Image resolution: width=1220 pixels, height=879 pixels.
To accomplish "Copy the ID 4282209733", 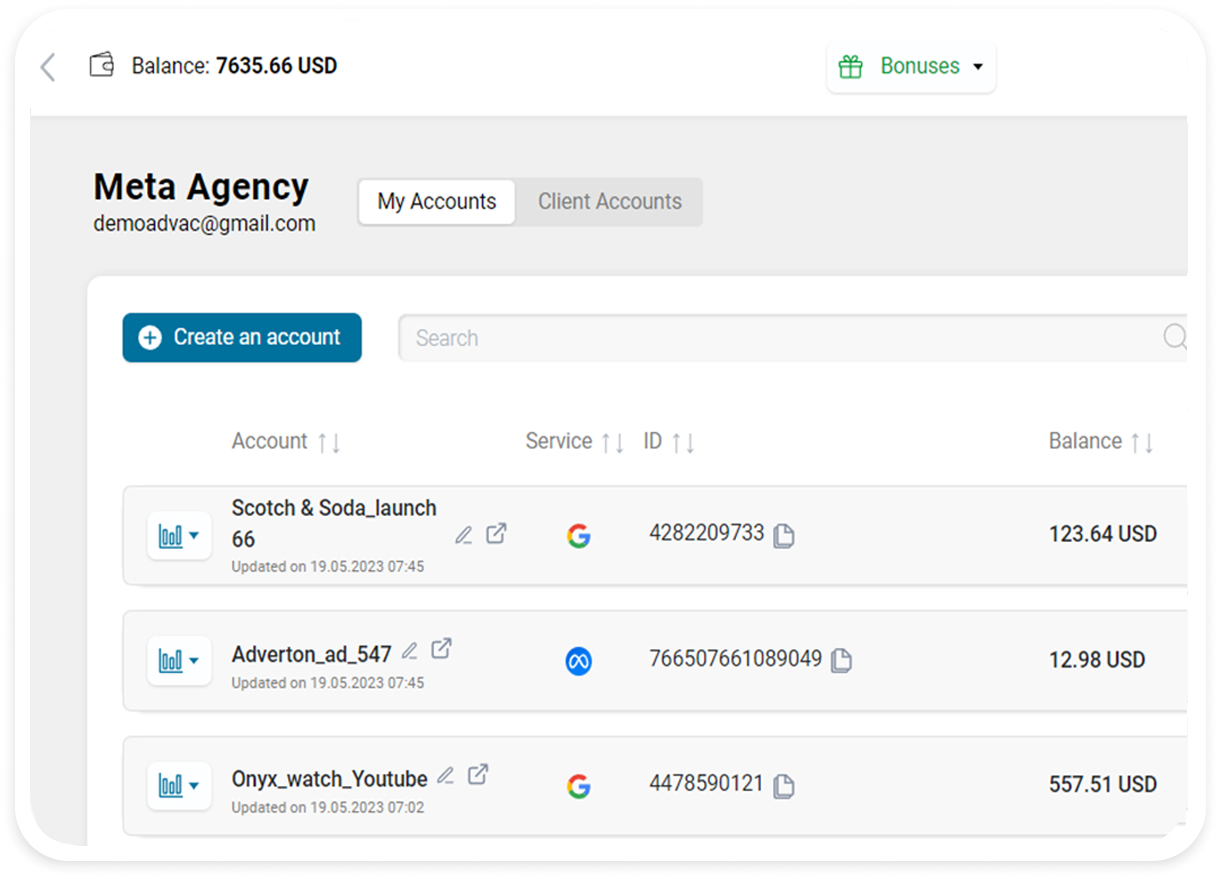I will [x=785, y=536].
